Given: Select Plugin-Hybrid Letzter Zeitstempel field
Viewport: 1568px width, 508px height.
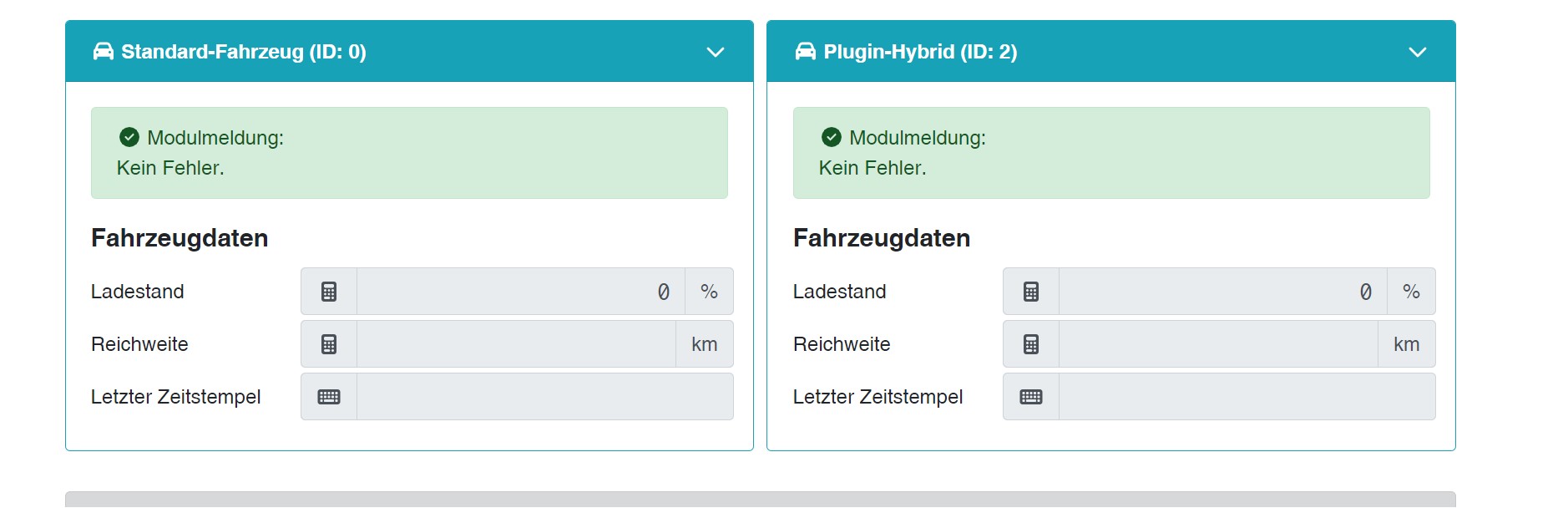Looking at the screenshot, I should coord(1247,397).
